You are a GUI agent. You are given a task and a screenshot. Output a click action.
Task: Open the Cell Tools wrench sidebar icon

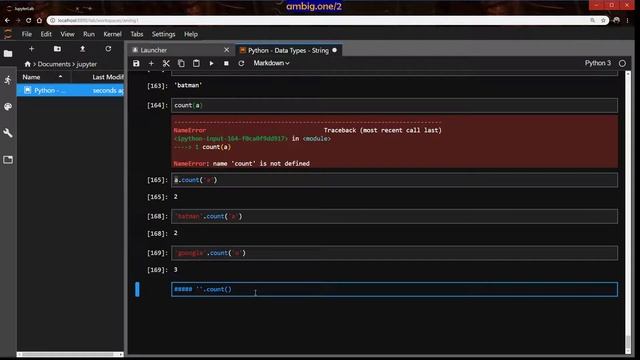coord(8,133)
